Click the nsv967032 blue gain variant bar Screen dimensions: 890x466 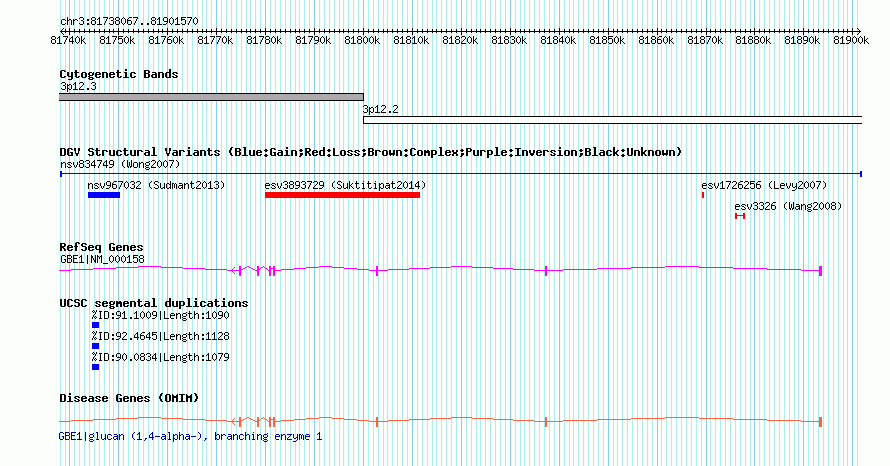pyautogui.click(x=104, y=195)
